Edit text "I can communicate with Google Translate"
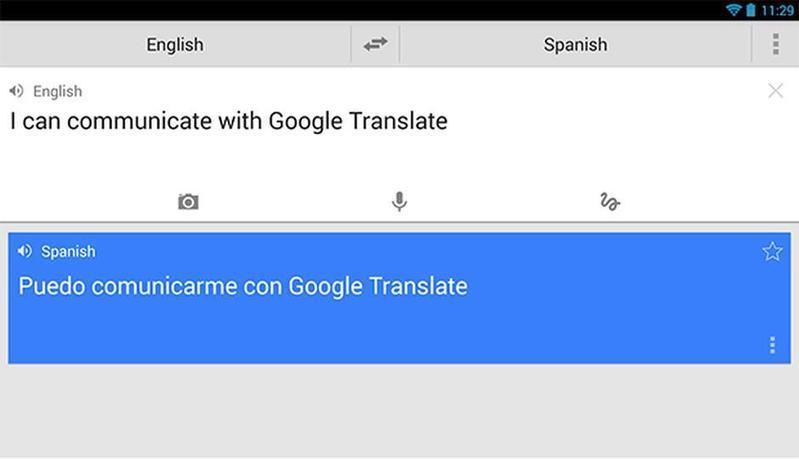This screenshot has width=799, height=459. (x=229, y=122)
